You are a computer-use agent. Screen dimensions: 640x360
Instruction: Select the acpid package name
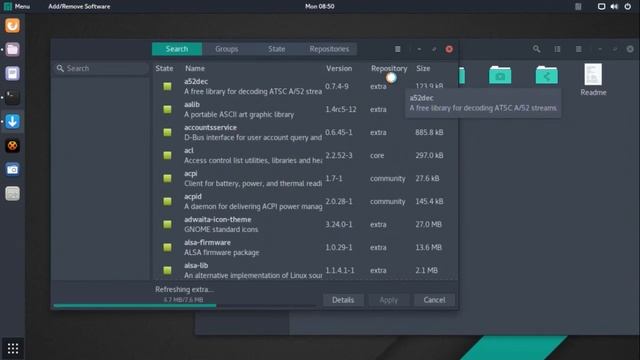tap(193, 196)
